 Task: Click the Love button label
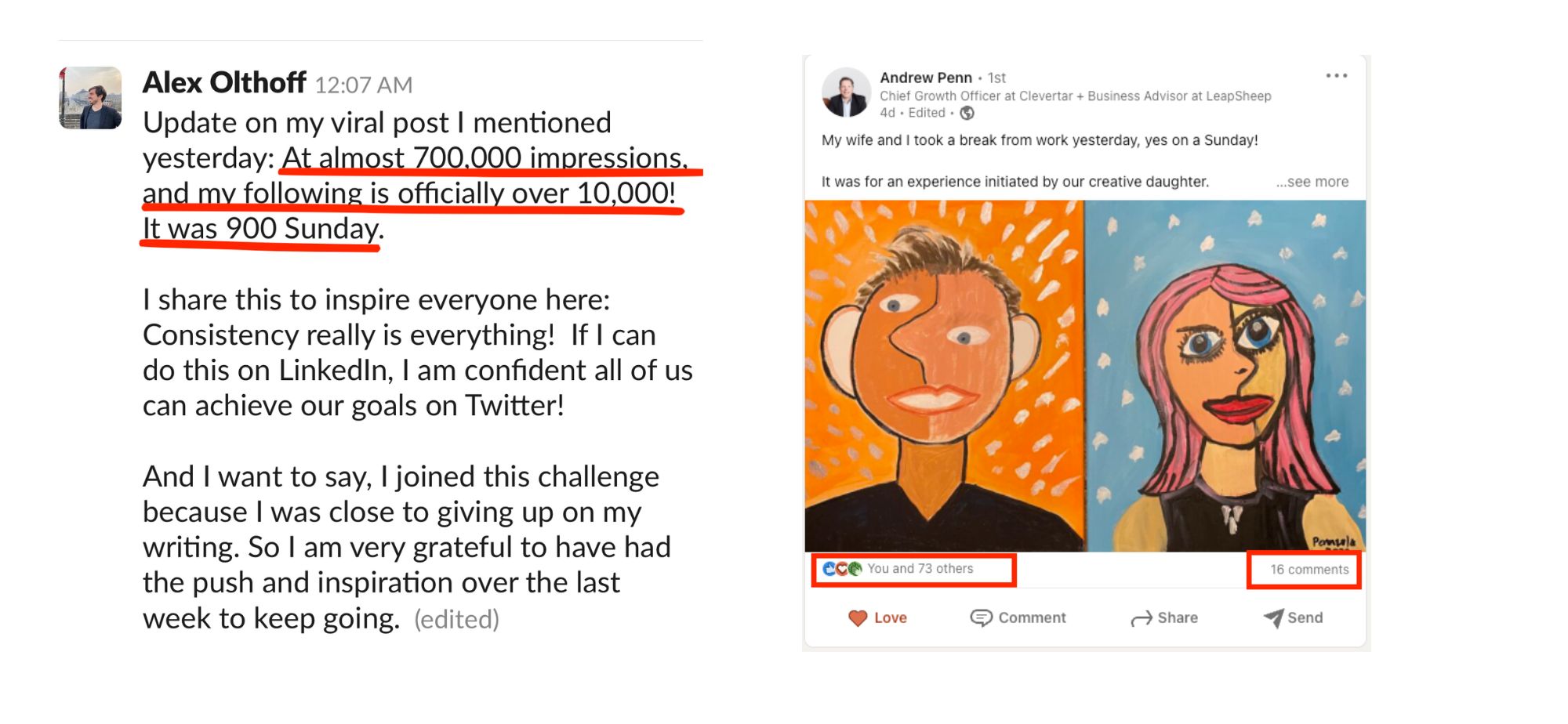coord(891,618)
